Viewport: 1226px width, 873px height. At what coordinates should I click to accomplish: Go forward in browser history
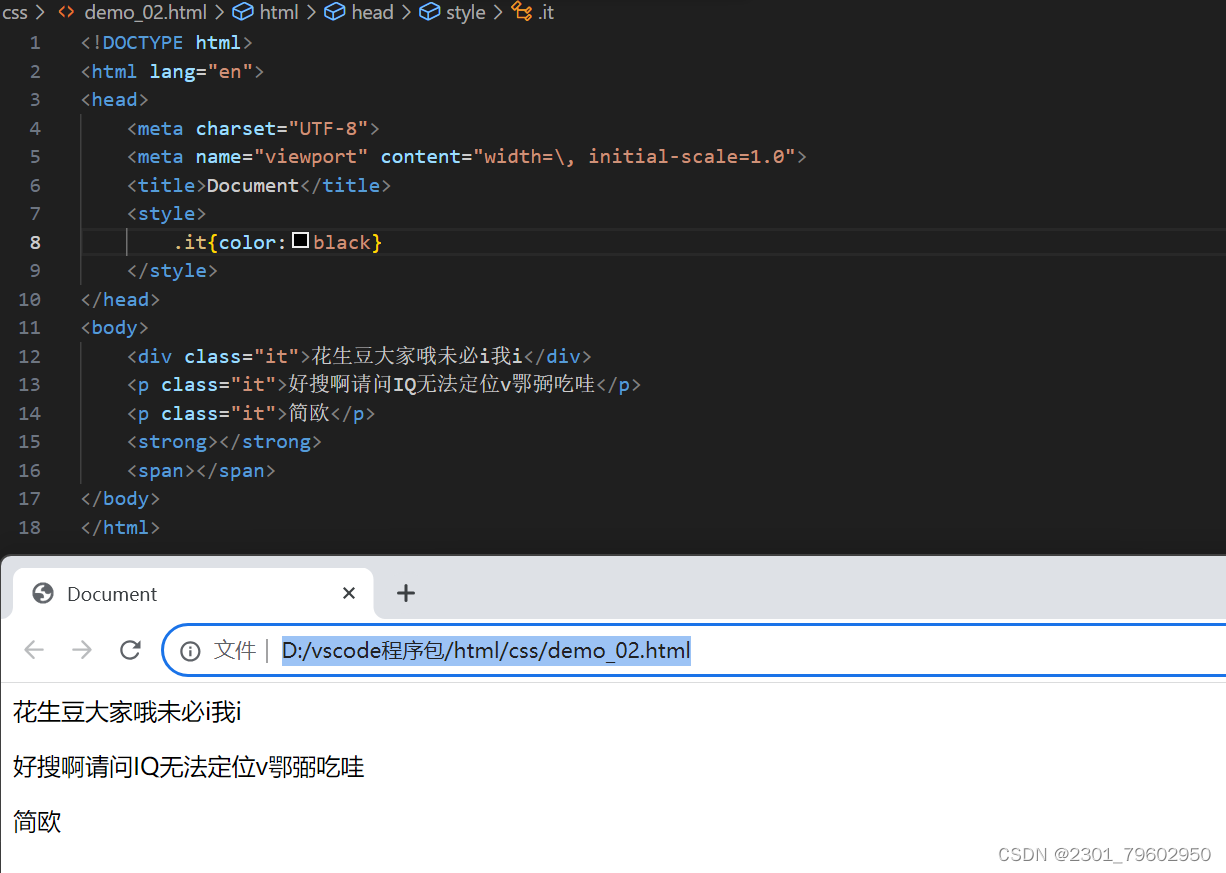click(x=82, y=651)
